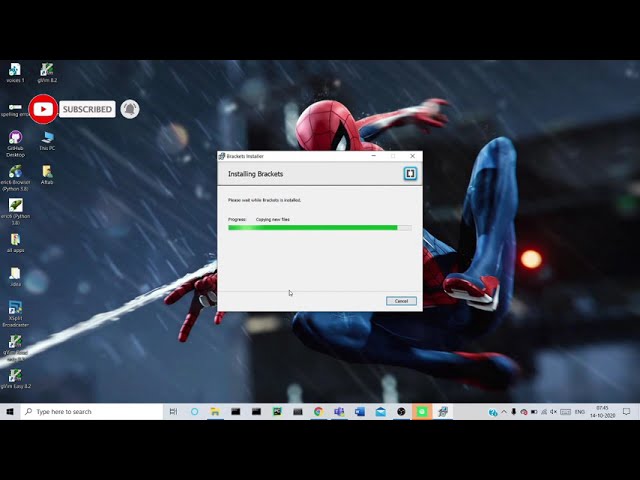Select the 'voices 1' desktop file
The image size is (640, 480).
tap(15, 73)
